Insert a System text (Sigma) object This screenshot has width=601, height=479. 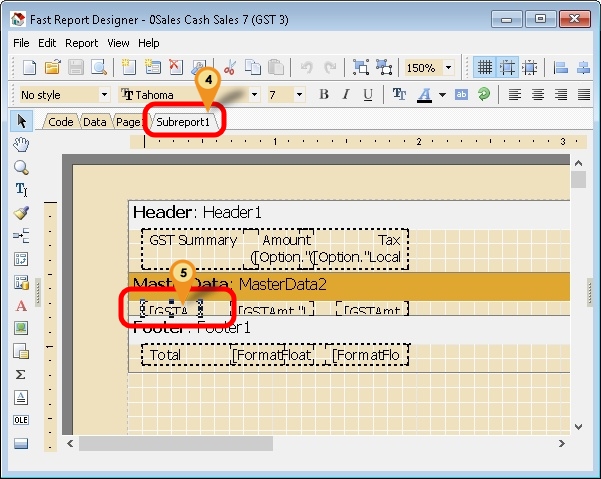pos(20,374)
